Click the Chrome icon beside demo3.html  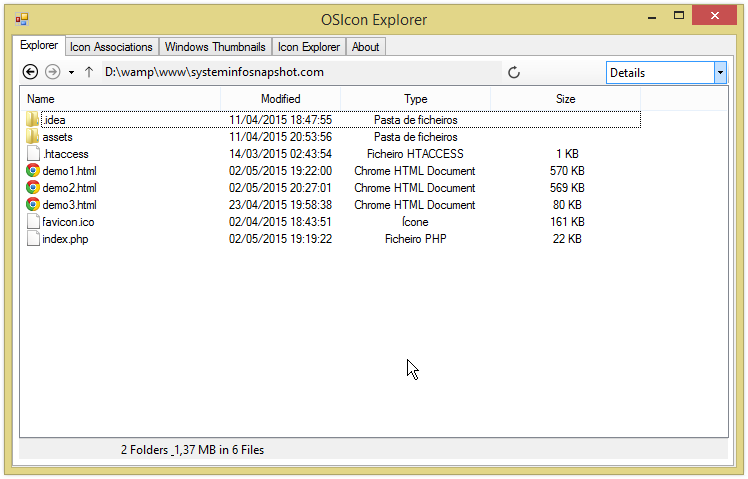(33, 205)
